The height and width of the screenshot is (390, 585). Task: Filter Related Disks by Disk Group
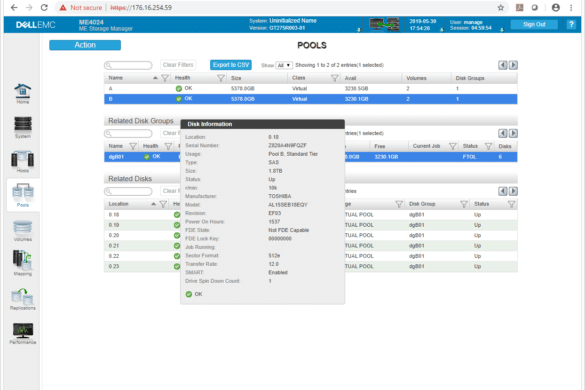(x=464, y=204)
